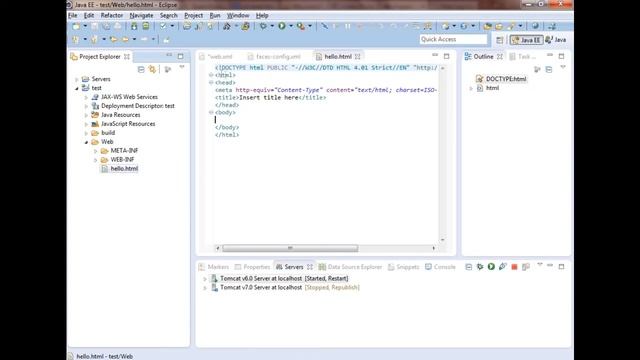Click the Save toolbar icon
640x360 pixels.
point(95,26)
